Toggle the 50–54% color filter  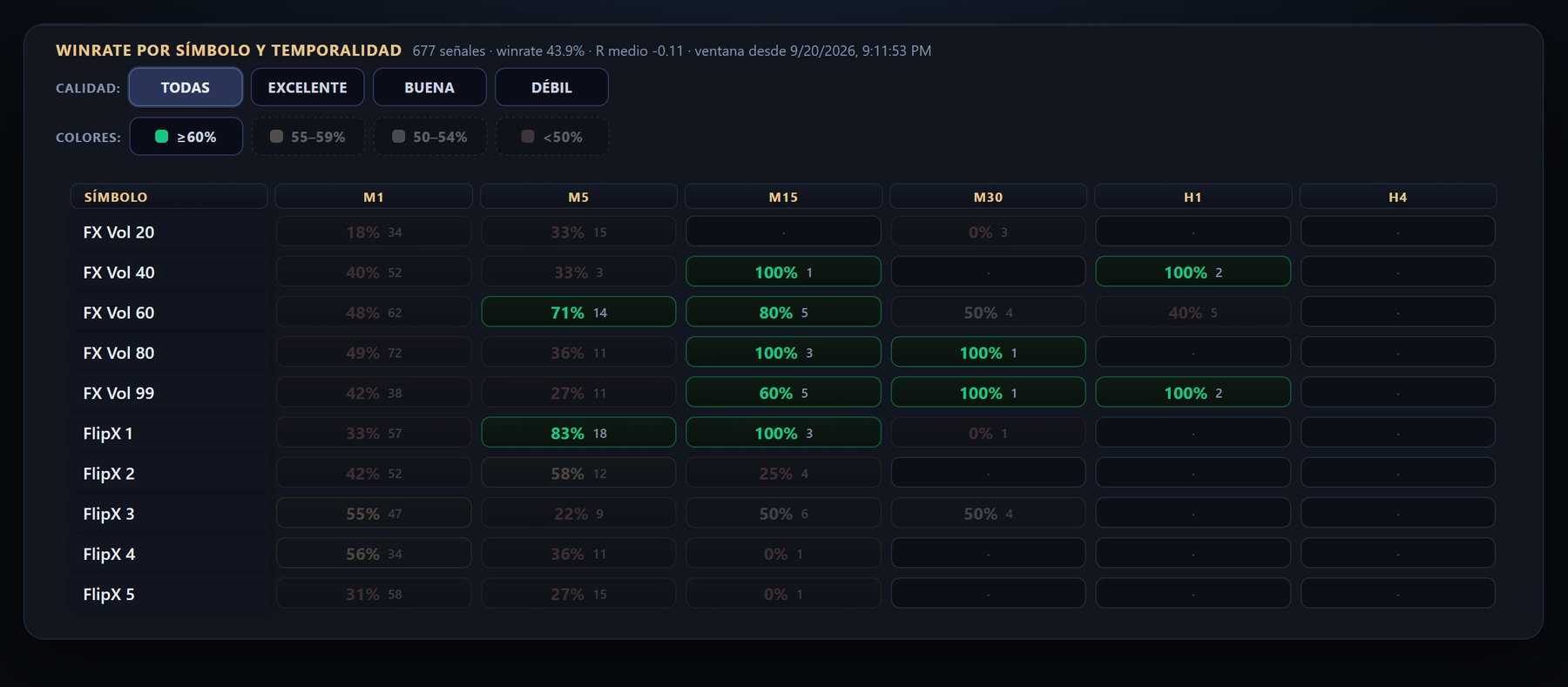[429, 137]
